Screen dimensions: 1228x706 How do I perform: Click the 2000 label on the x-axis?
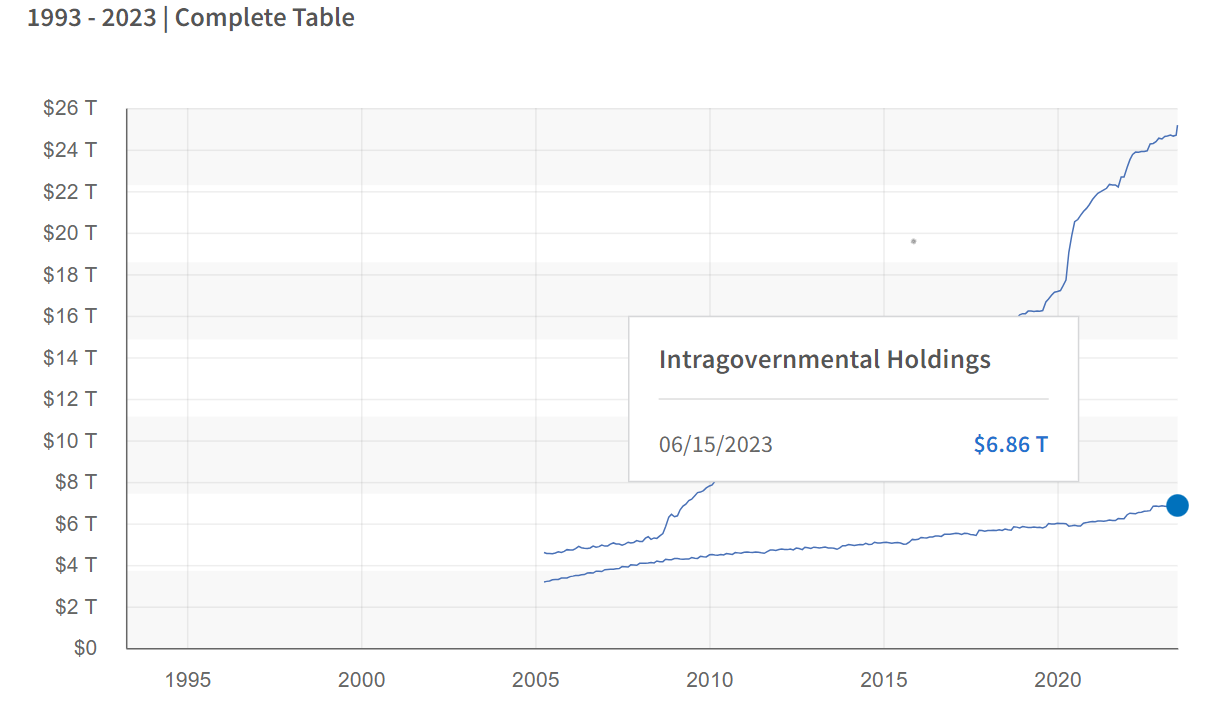pyautogui.click(x=362, y=680)
